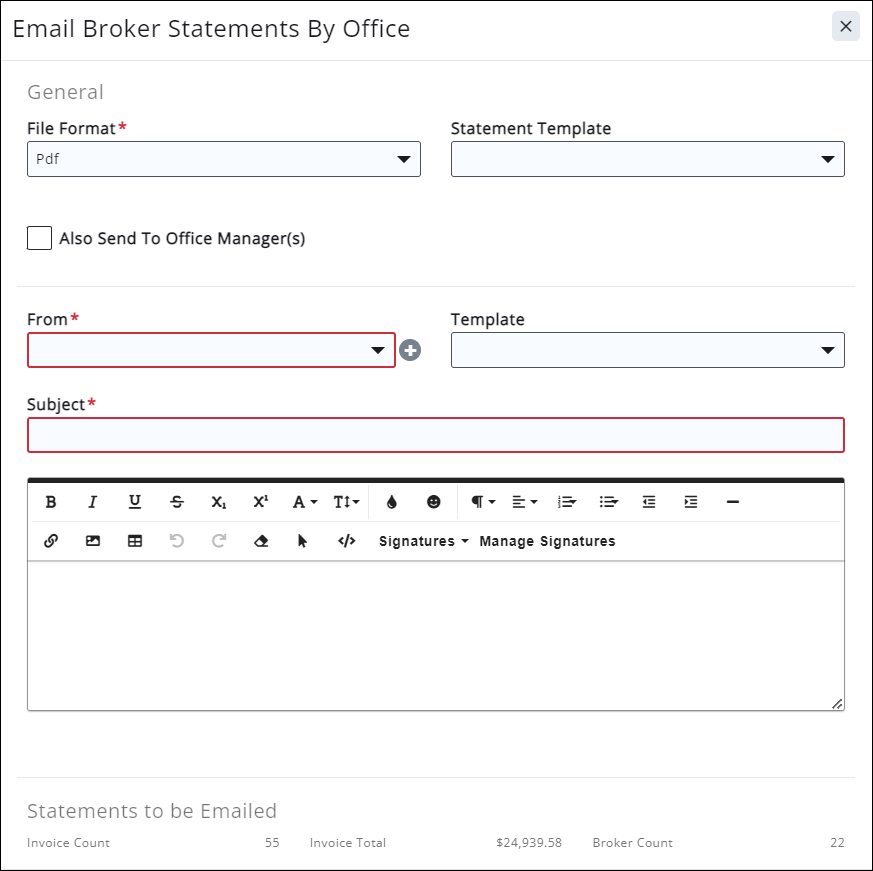Open the emoticons picker
The width and height of the screenshot is (873, 871).
click(x=433, y=502)
